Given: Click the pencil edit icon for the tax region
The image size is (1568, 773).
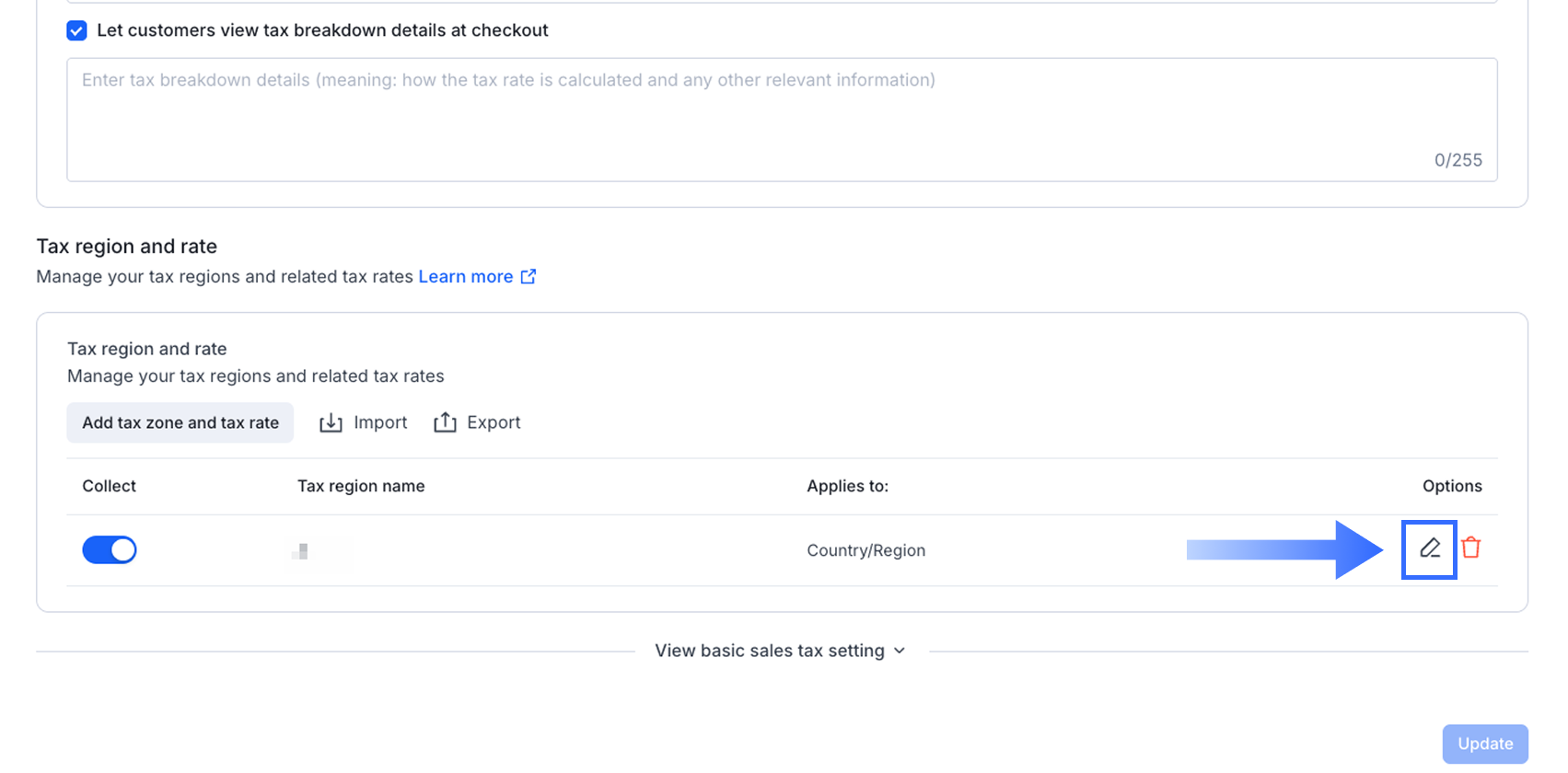Looking at the screenshot, I should point(1429,548).
